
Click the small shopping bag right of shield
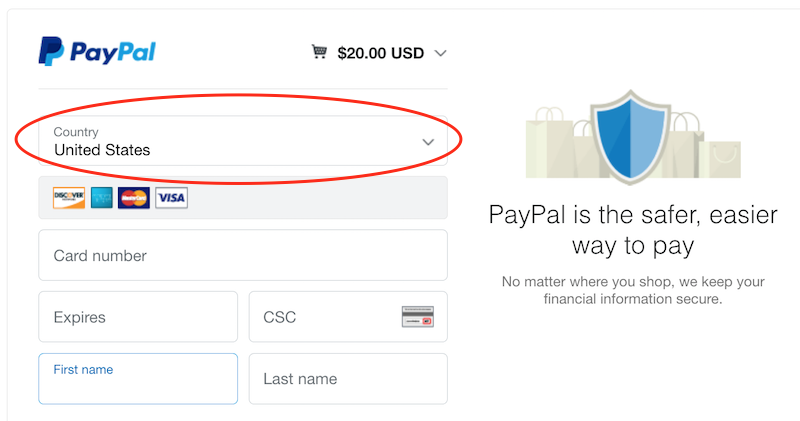[722, 160]
